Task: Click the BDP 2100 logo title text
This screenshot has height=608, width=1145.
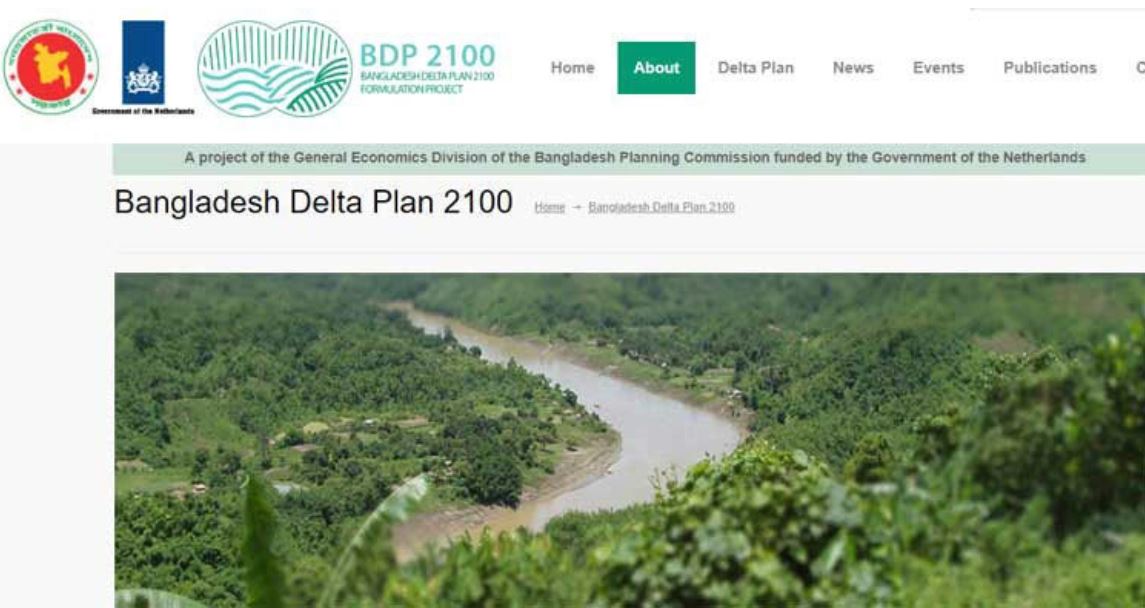Action: [x=427, y=55]
